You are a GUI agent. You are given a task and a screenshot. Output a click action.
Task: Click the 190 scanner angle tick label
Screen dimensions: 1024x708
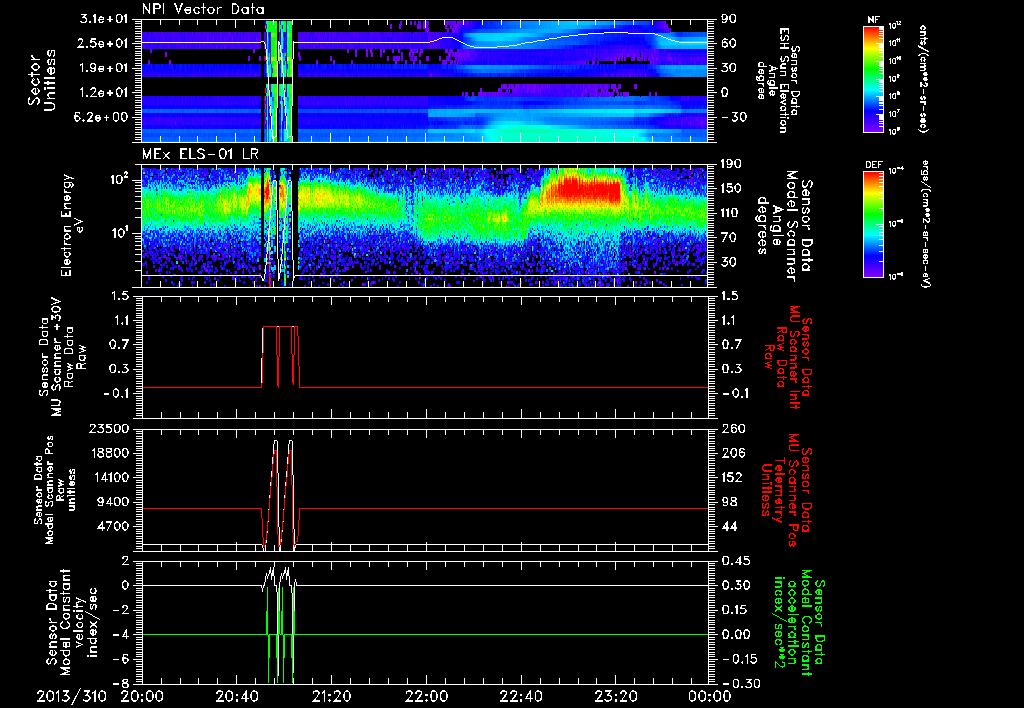732,163
